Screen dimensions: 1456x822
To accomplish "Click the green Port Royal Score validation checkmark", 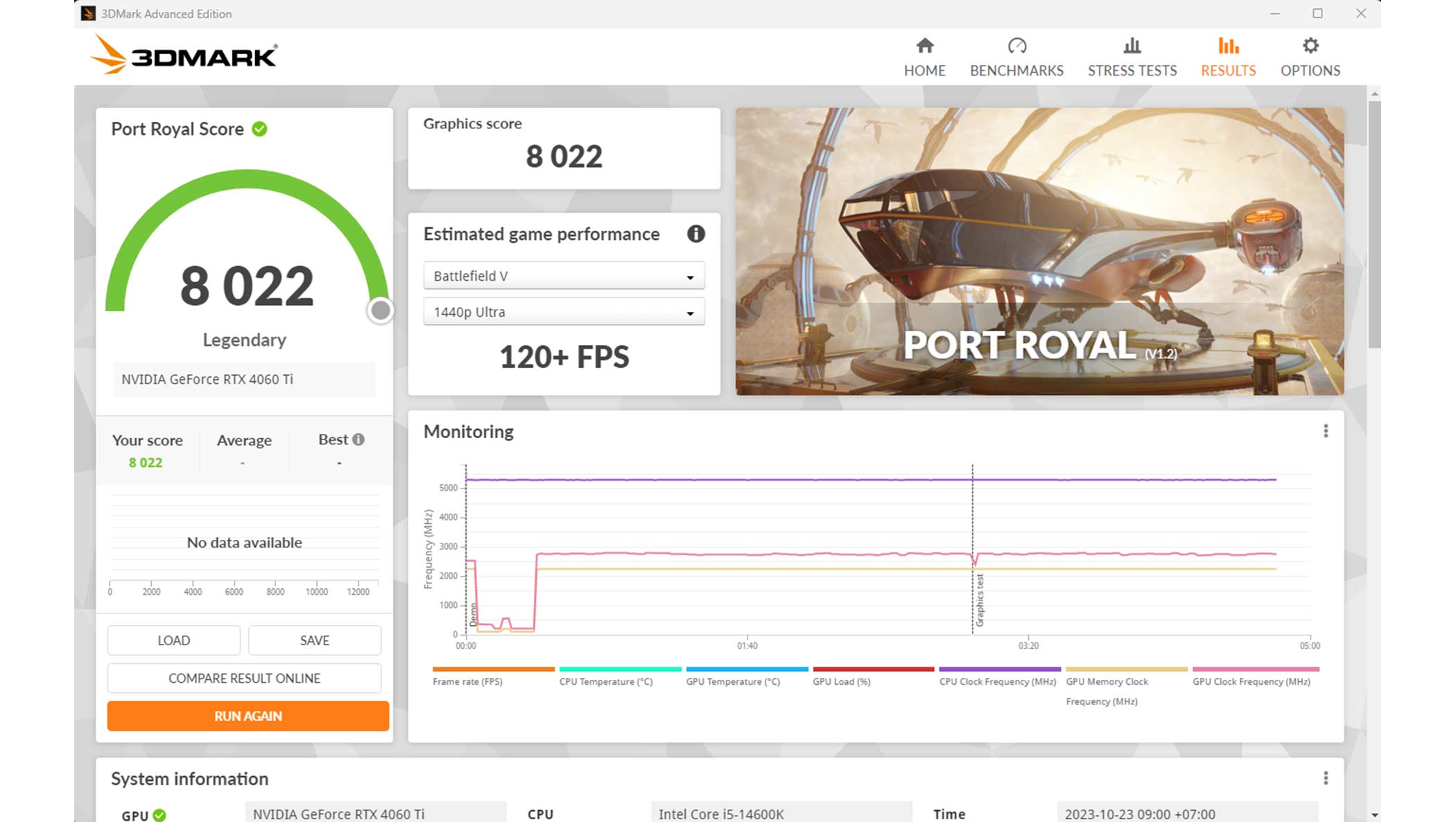I will 260,129.
